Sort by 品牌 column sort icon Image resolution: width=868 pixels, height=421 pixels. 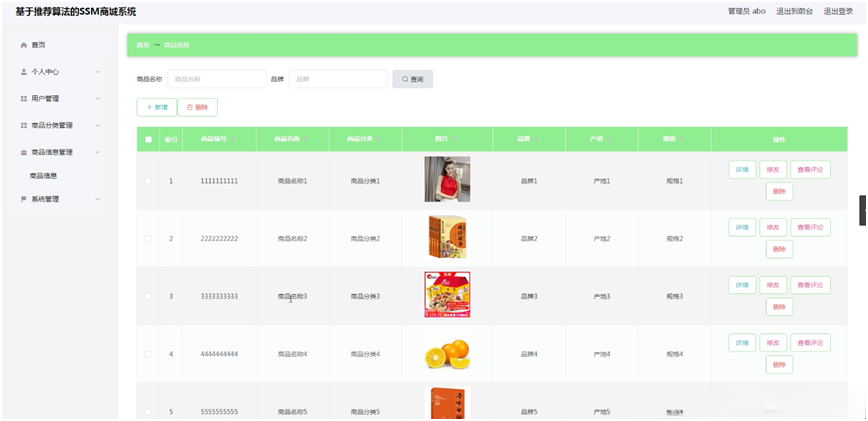[535, 139]
